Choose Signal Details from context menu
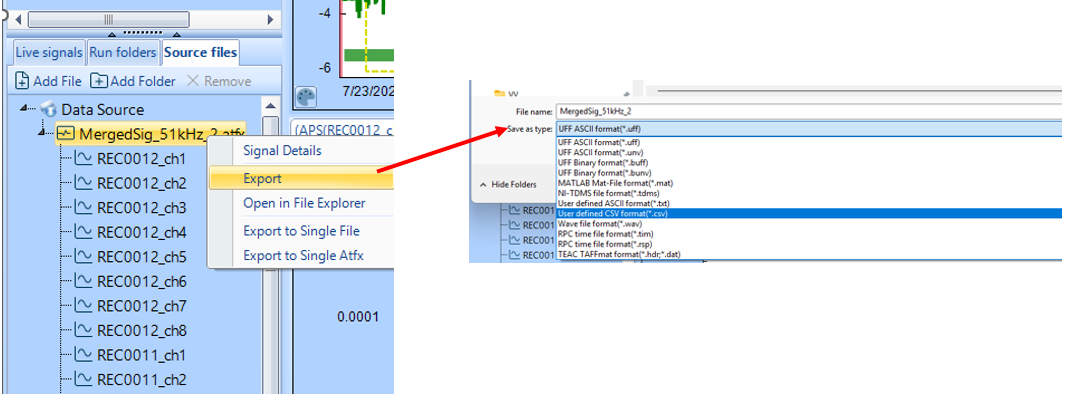 pyautogui.click(x=300, y=150)
